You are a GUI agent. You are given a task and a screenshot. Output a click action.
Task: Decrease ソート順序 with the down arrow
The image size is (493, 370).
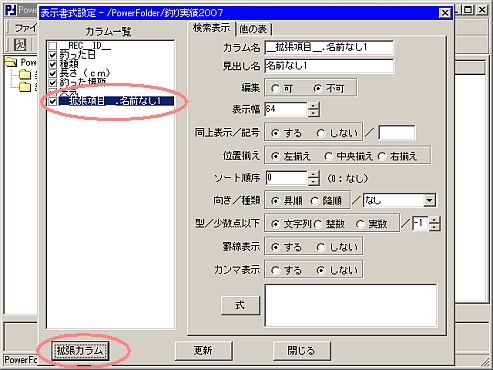click(313, 182)
